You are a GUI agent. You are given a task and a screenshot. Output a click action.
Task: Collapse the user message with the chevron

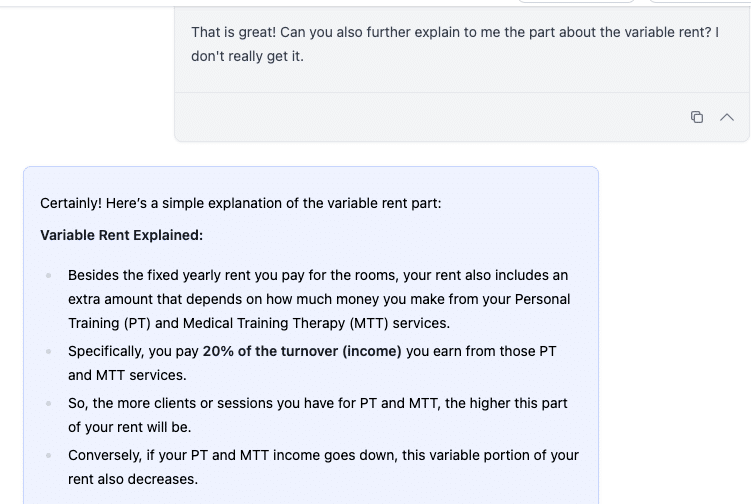tap(727, 117)
